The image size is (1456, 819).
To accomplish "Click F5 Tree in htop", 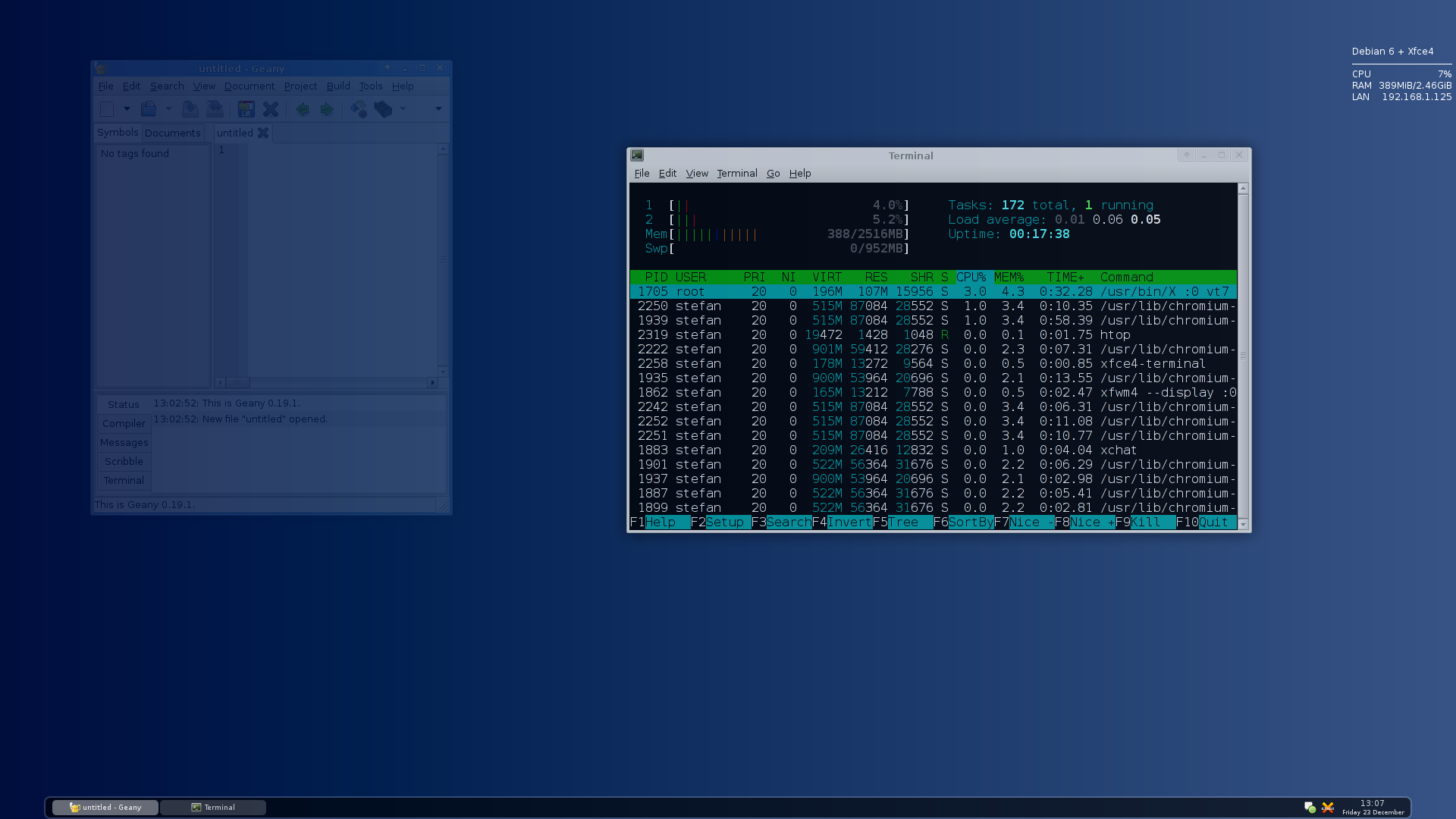I will pyautogui.click(x=902, y=522).
